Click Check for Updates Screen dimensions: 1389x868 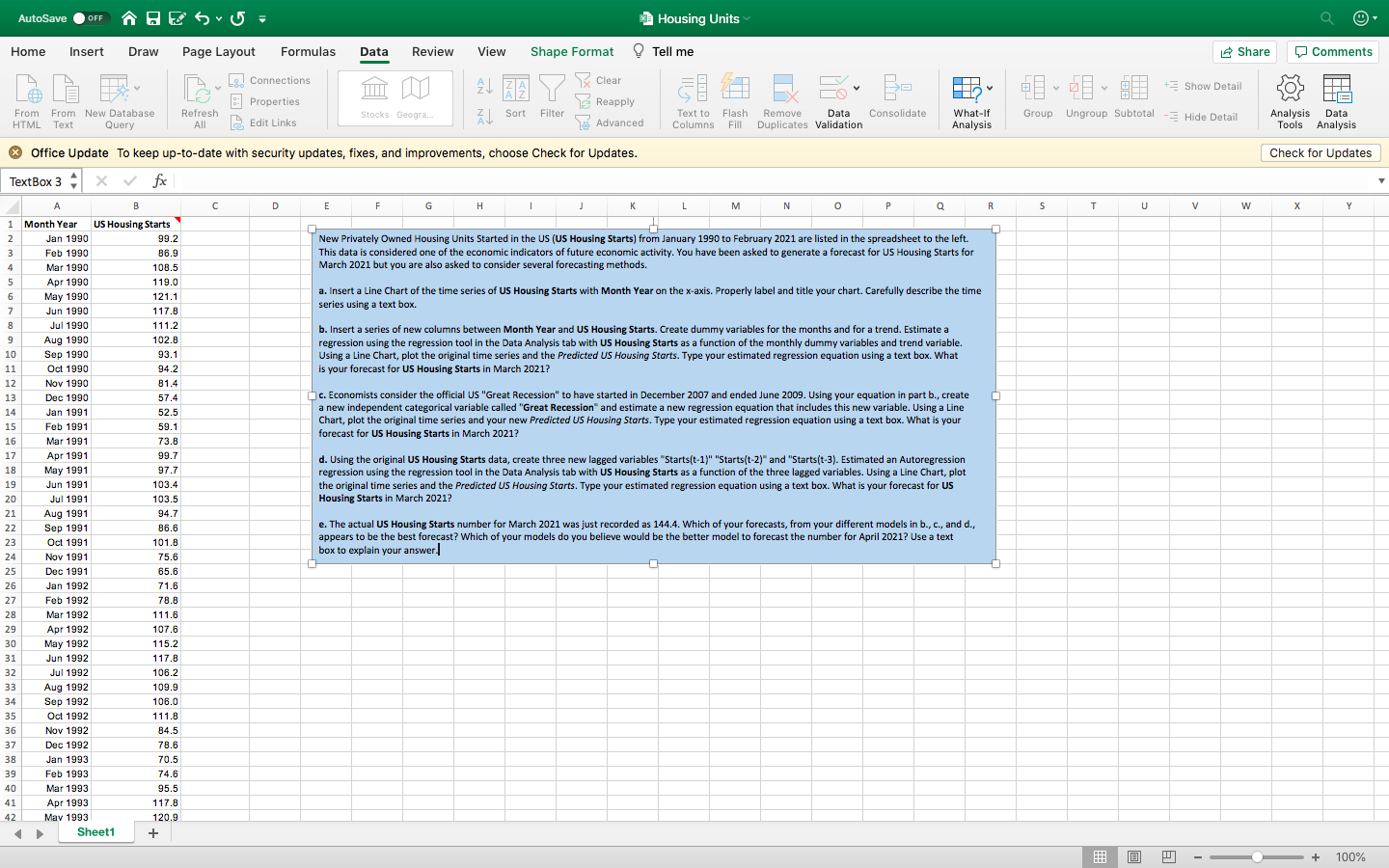click(1321, 152)
